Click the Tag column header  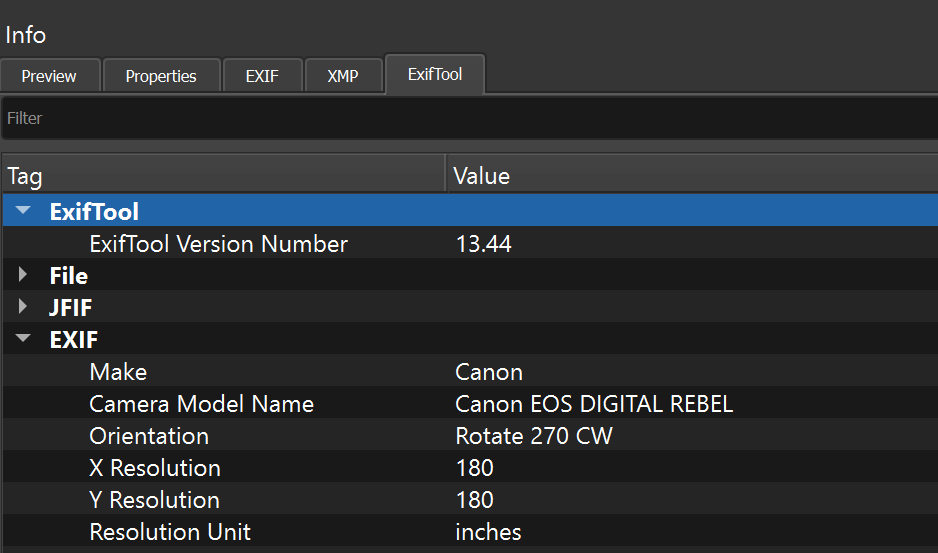click(x=224, y=175)
